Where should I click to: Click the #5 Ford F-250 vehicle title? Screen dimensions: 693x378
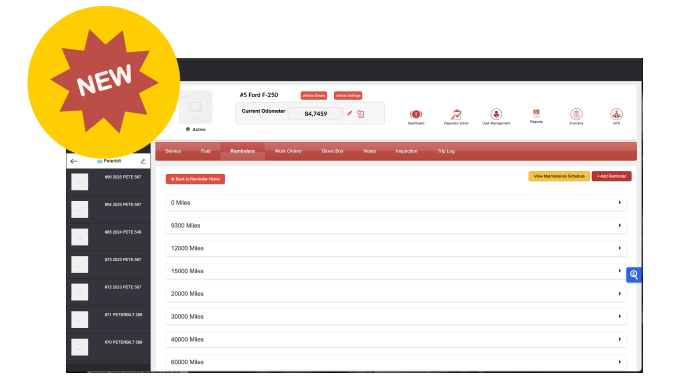pyautogui.click(x=259, y=95)
